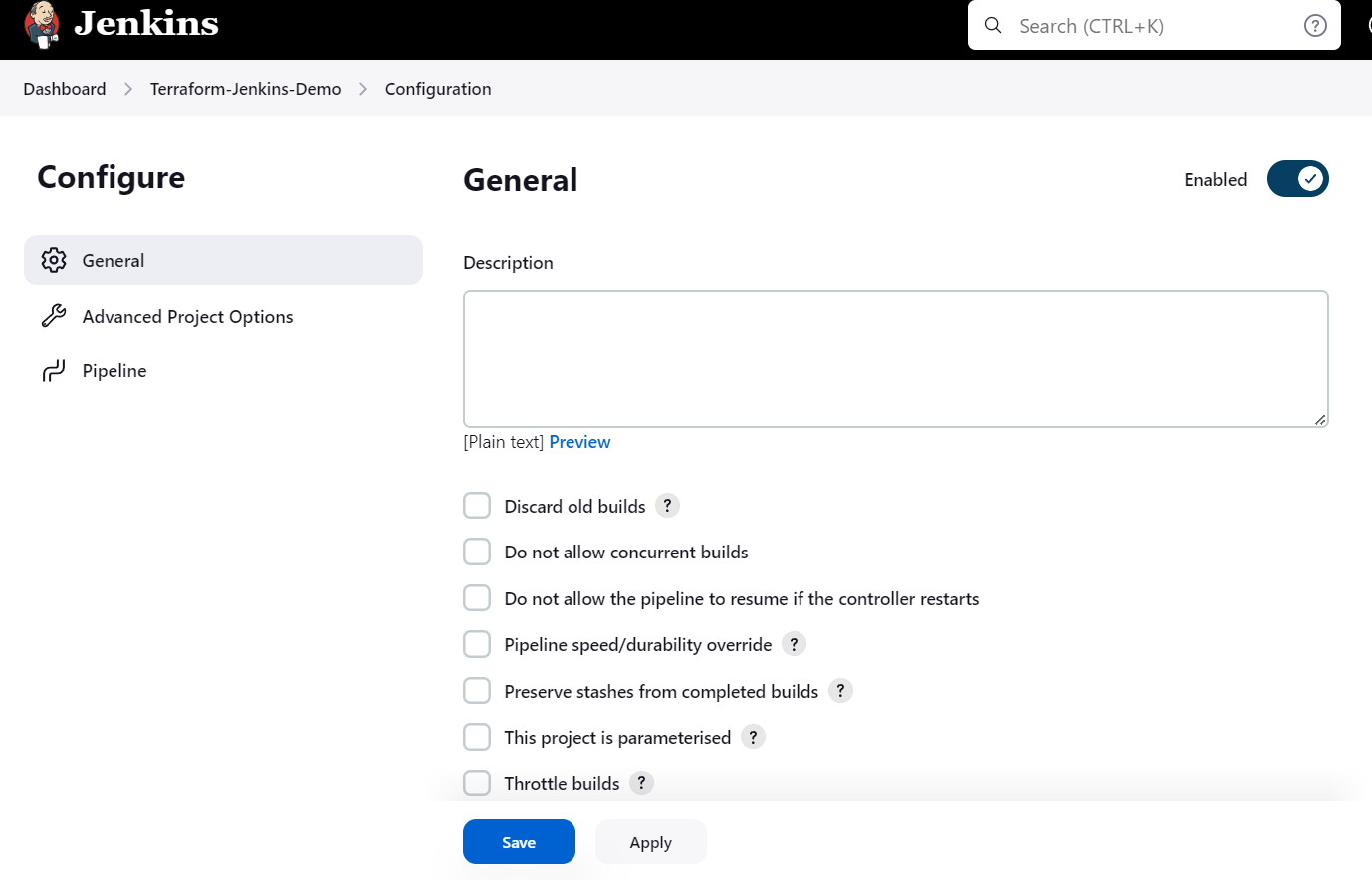The height and width of the screenshot is (886, 1372).
Task: Show help for Preserve stashes option
Action: point(840,691)
